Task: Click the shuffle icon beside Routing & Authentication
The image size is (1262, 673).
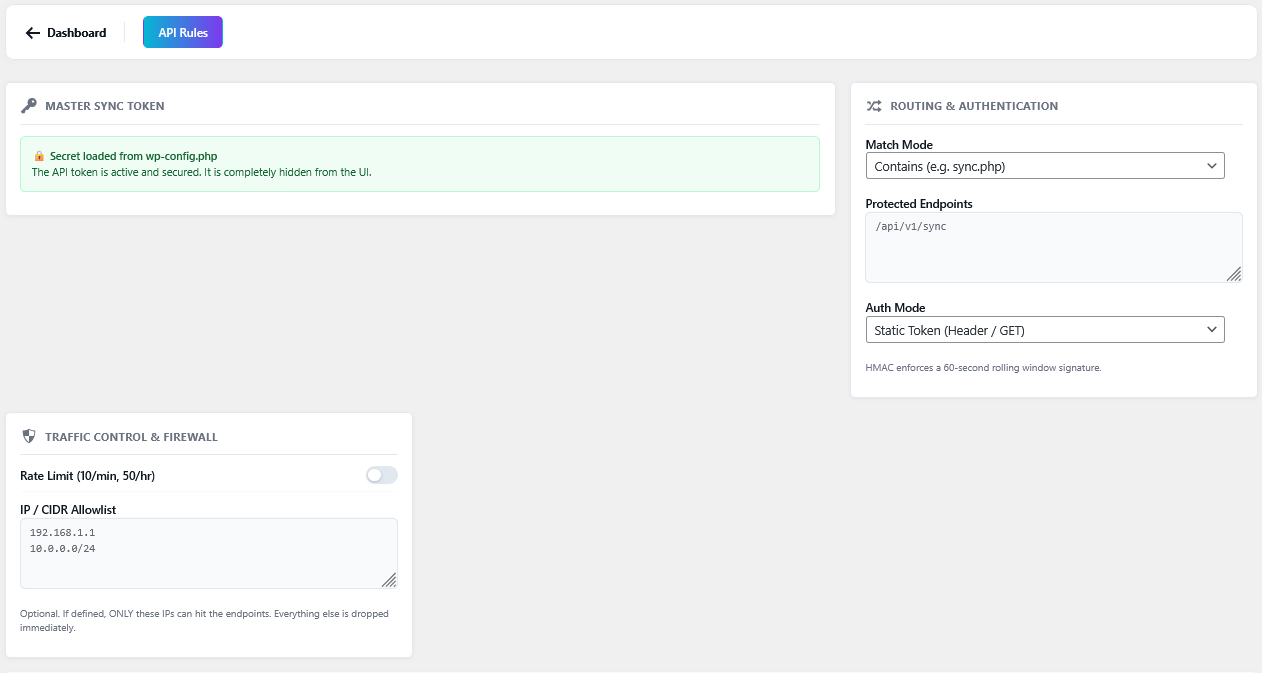Action: [874, 105]
